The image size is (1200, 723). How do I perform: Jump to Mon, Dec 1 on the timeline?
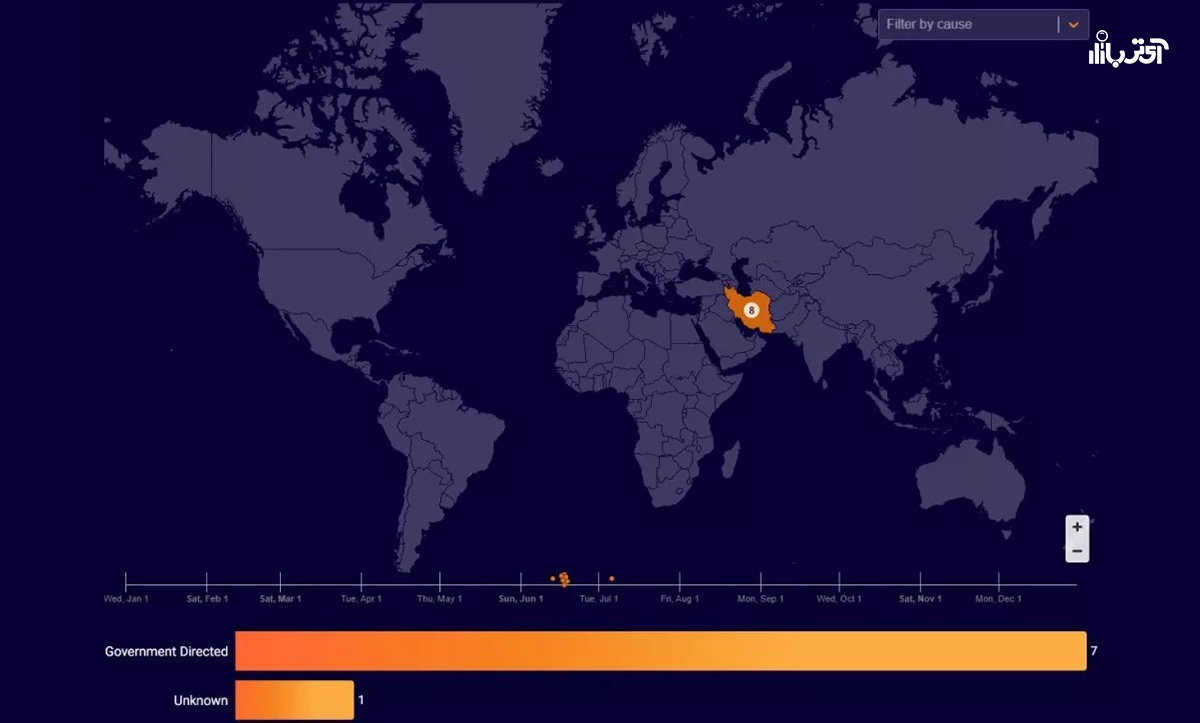click(x=999, y=599)
